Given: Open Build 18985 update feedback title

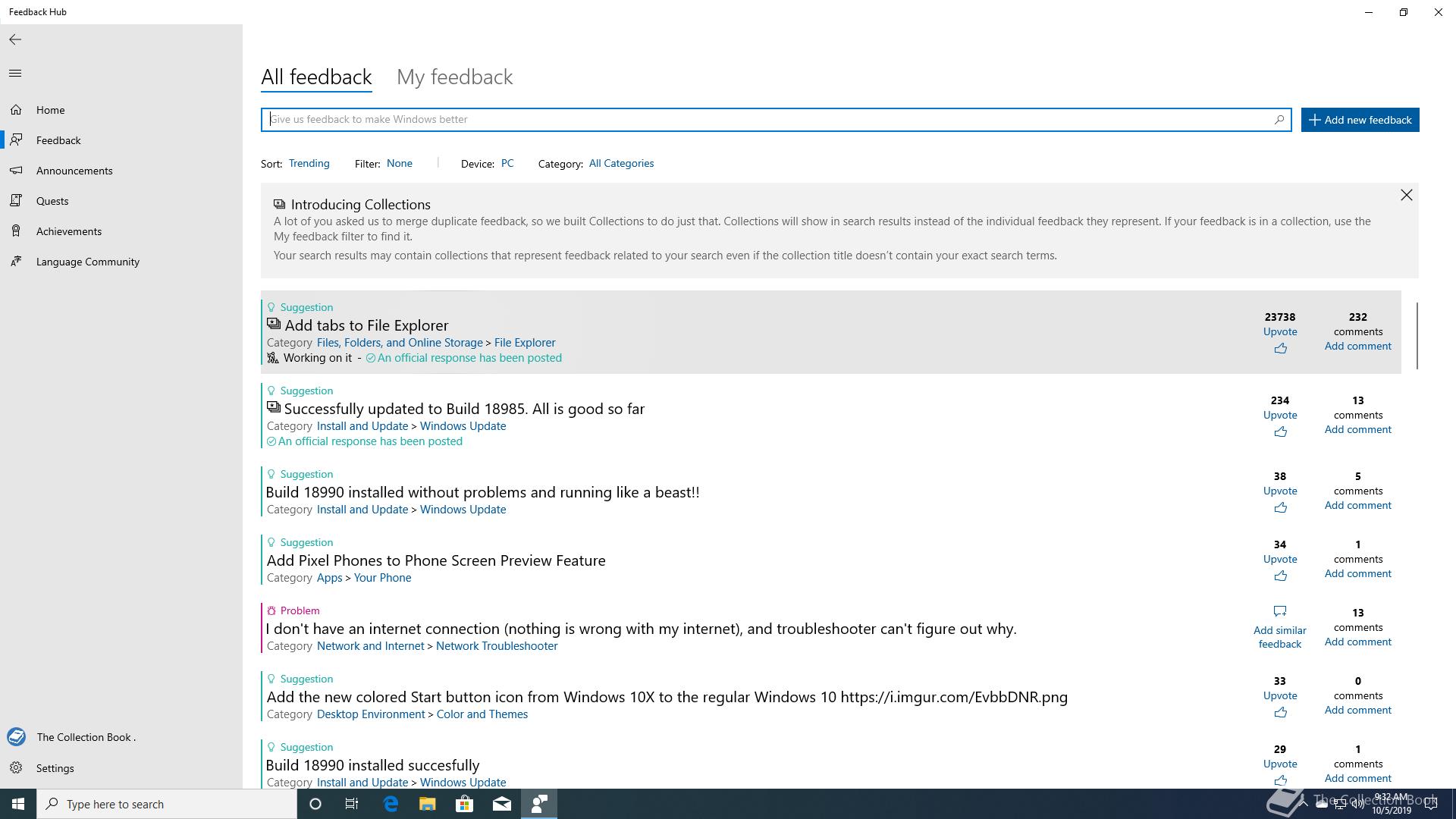Looking at the screenshot, I should (464, 409).
